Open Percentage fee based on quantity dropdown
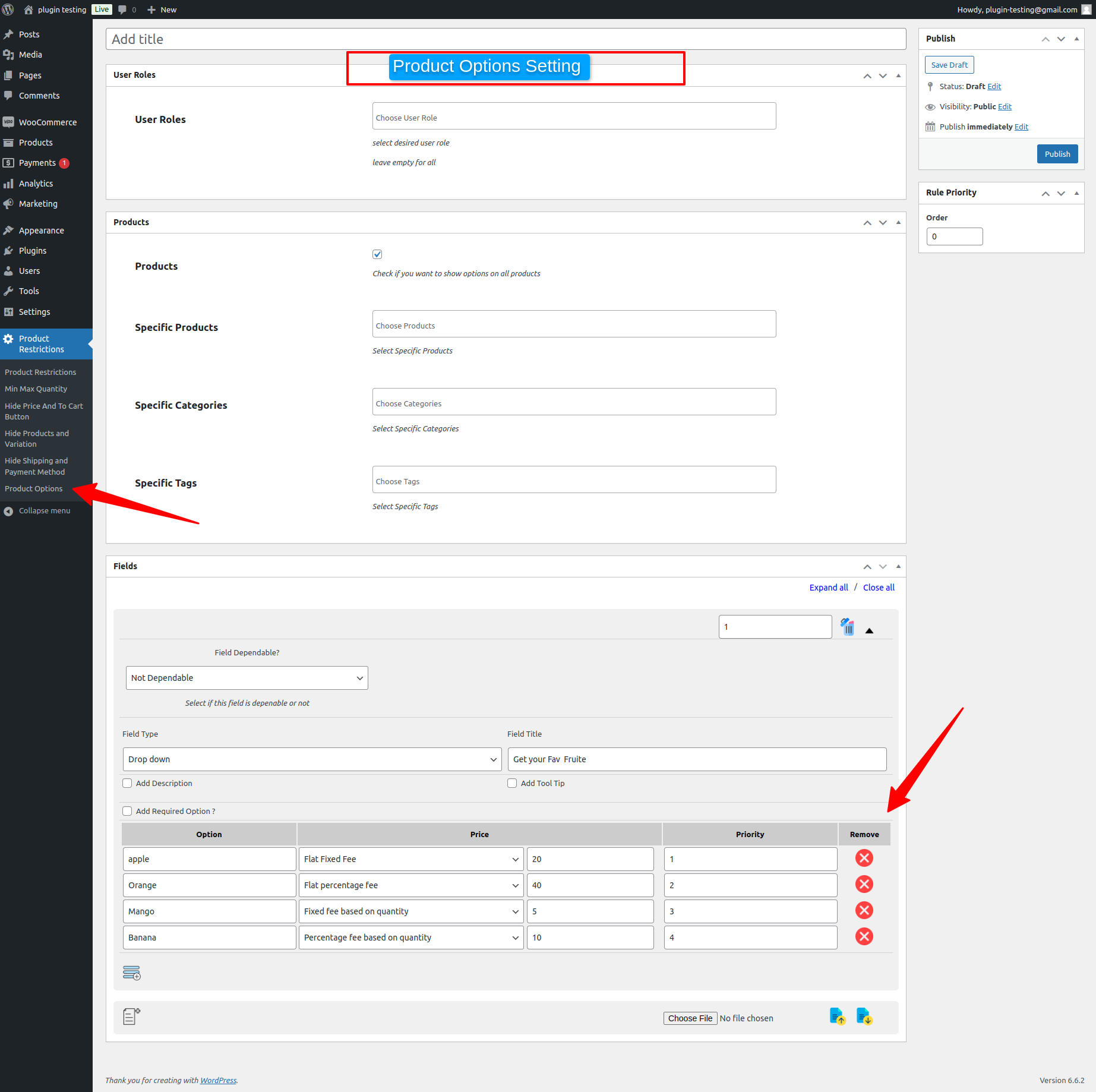 pos(411,938)
